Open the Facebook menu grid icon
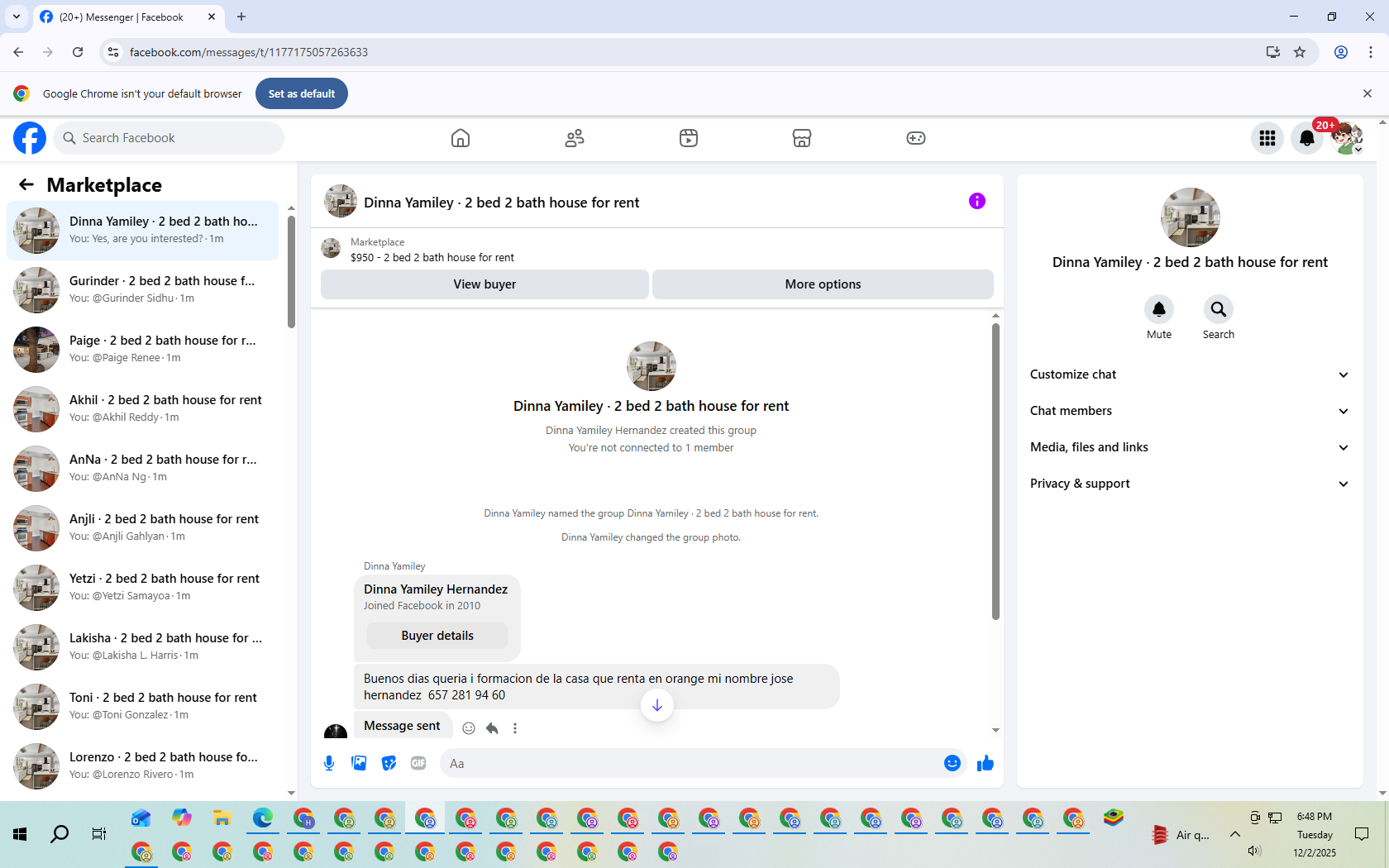Screen dimensions: 1389x868 coord(1267,138)
